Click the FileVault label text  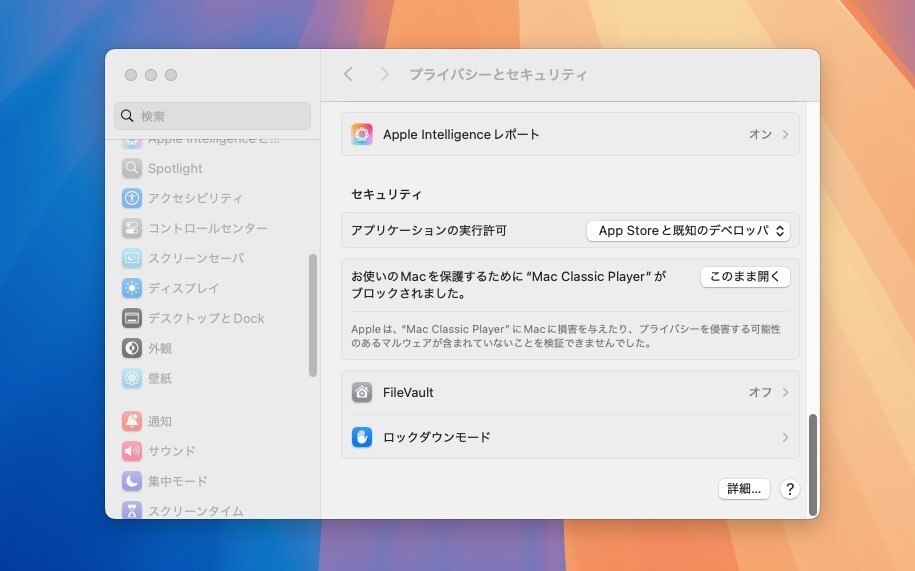408,393
